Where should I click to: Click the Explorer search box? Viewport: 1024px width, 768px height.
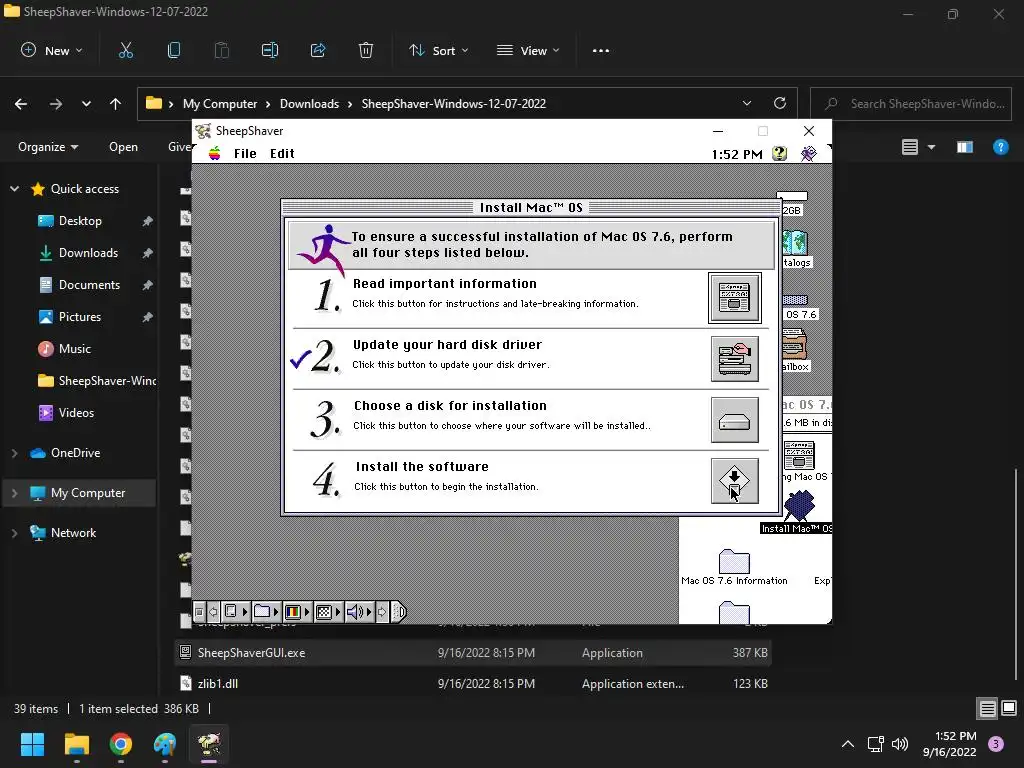(x=911, y=104)
